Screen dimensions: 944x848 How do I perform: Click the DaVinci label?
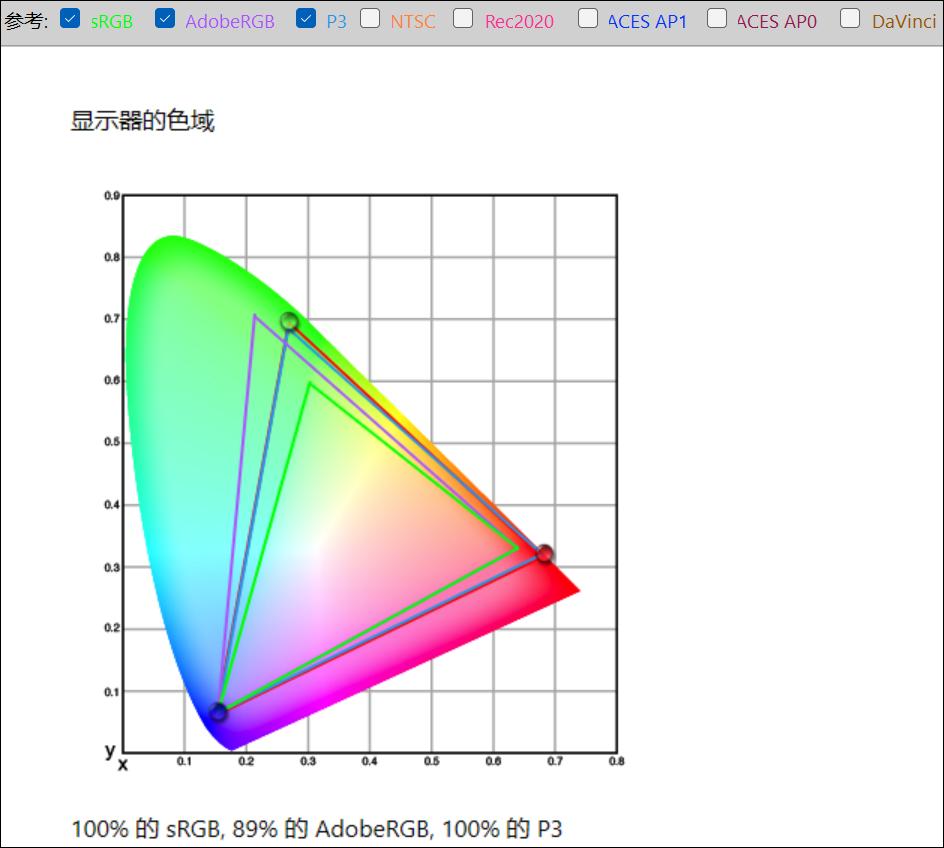[x=904, y=22]
